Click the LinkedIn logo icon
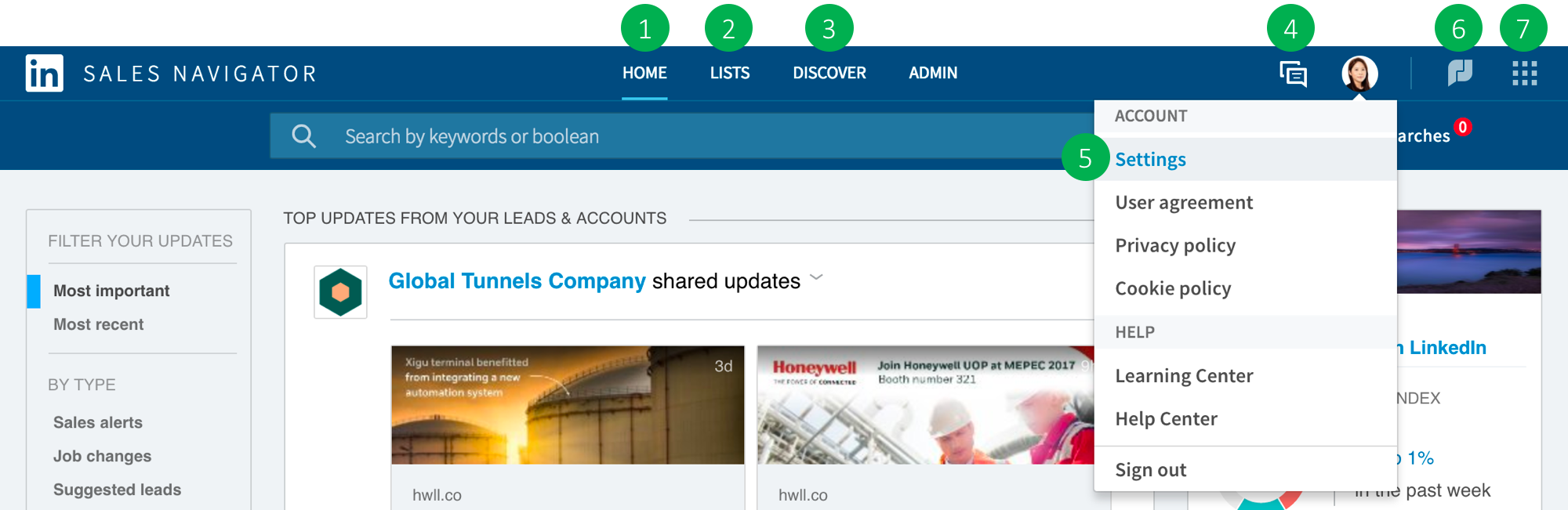Screen dimensions: 1568x510 (x=45, y=73)
